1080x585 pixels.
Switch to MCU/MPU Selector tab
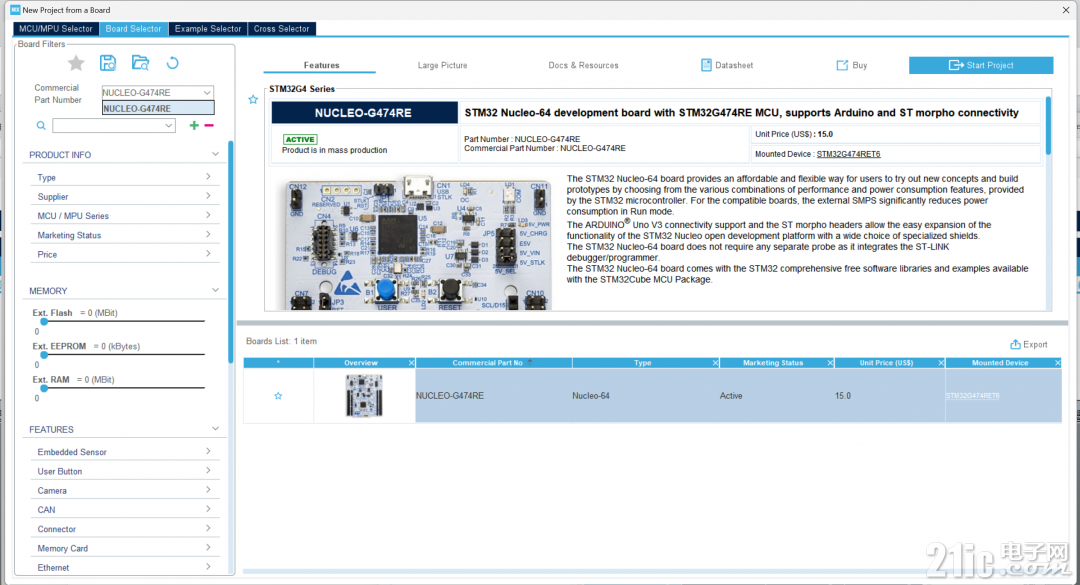(x=56, y=29)
